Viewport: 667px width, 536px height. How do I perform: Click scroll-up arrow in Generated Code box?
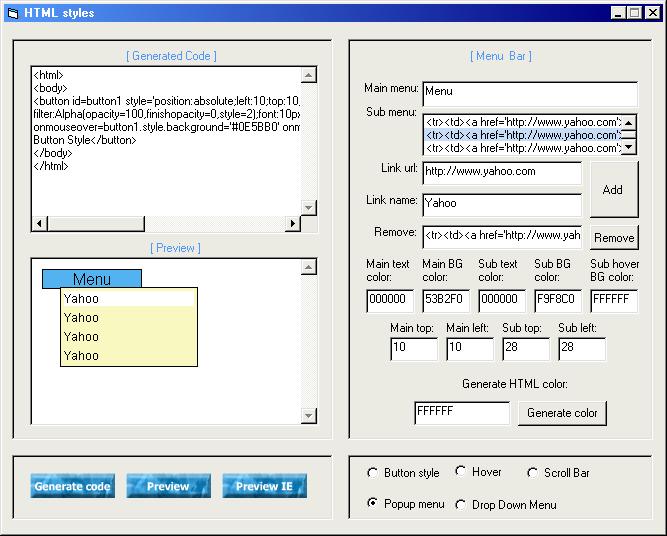click(x=308, y=75)
